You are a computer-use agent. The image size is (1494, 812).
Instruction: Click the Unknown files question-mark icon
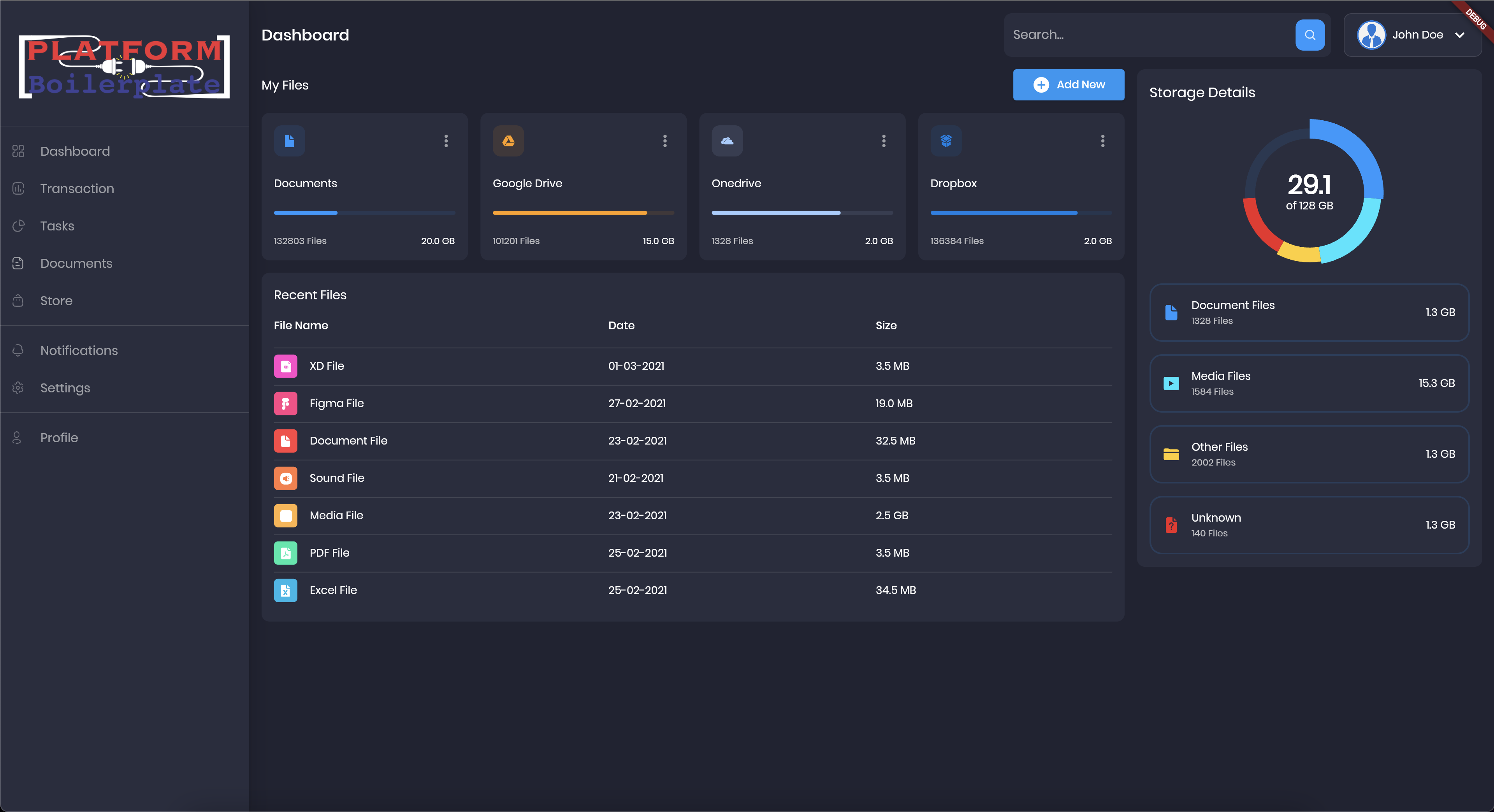coord(1171,525)
